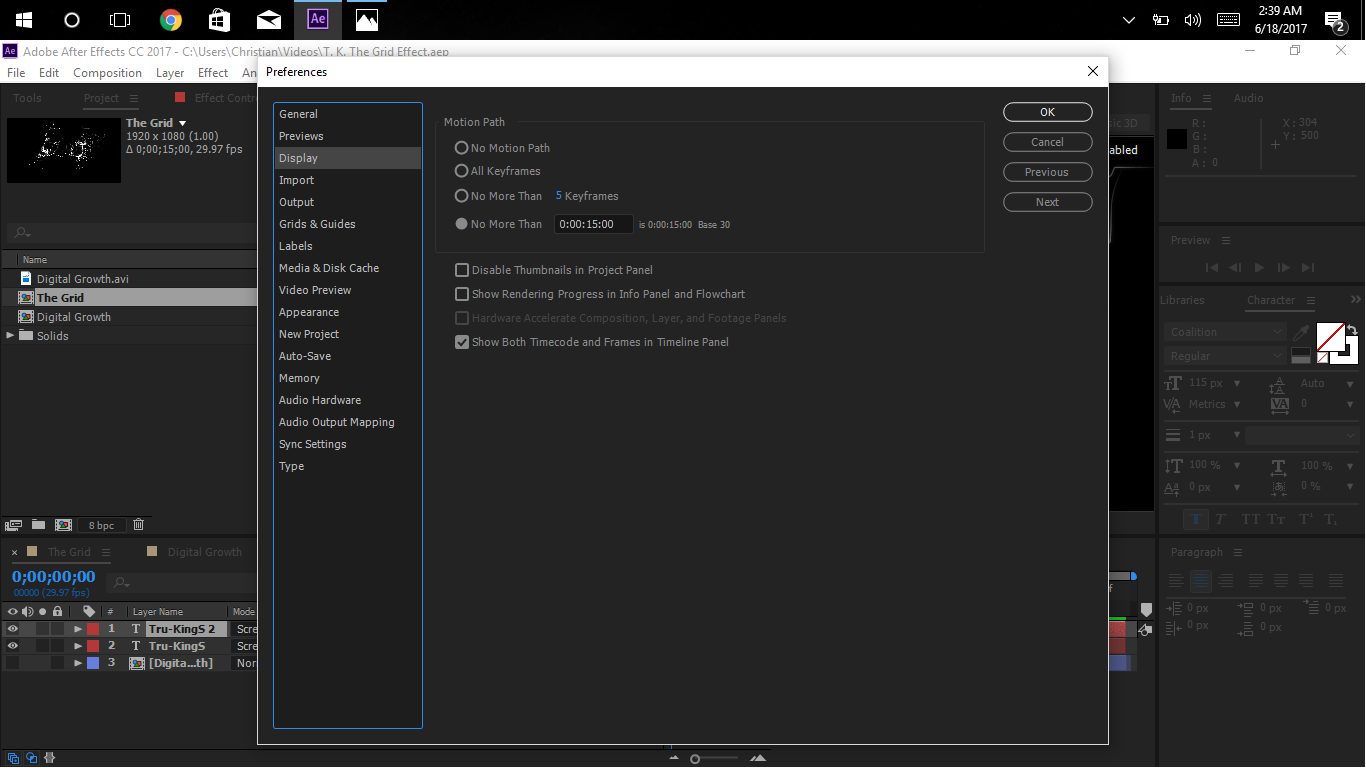
Task: Enable Superscript in the Character panel
Action: [x=1304, y=519]
